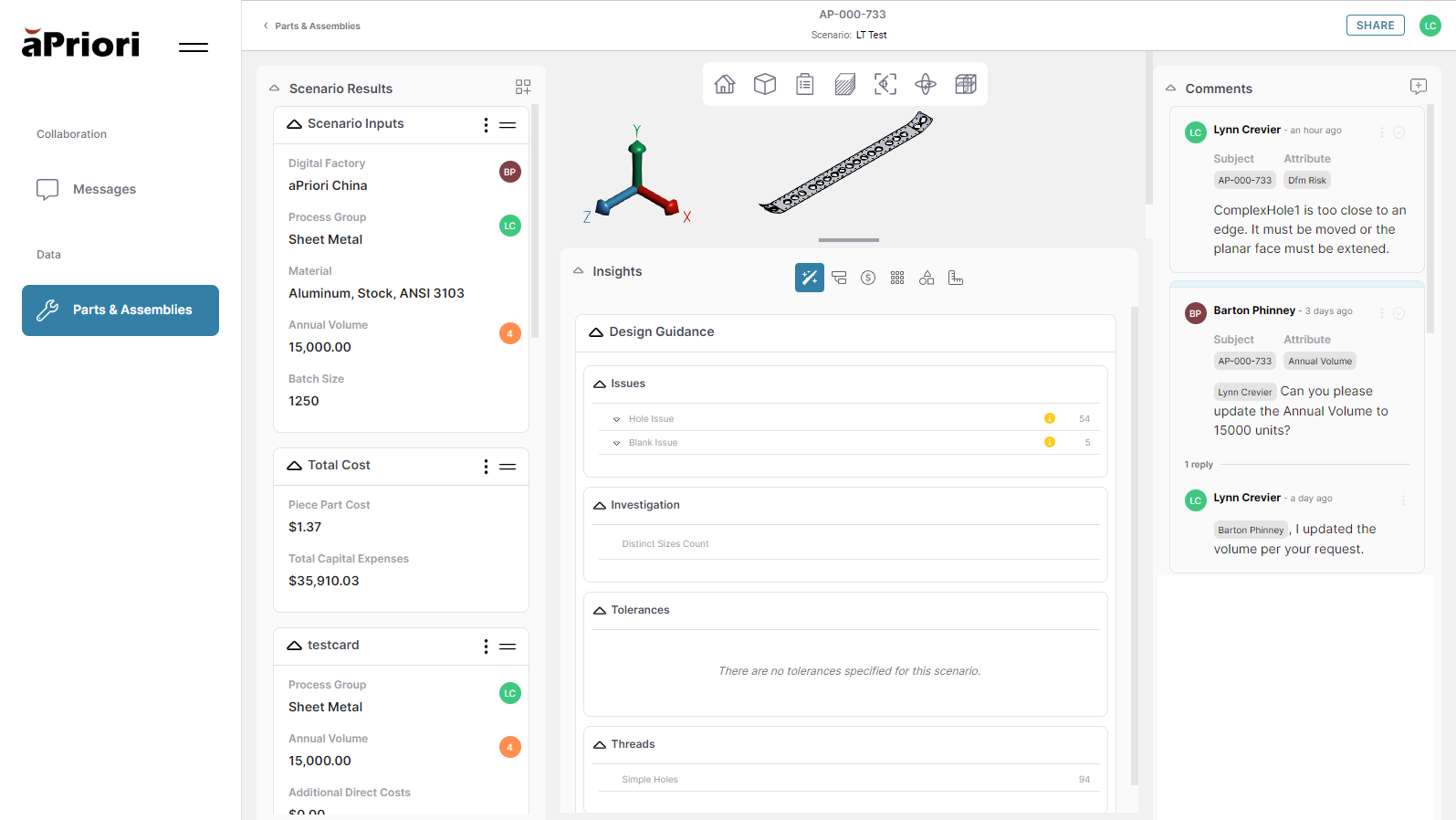1456x820 pixels.
Task: Click the home view icon in 3D viewer toolbar
Action: pyautogui.click(x=725, y=85)
